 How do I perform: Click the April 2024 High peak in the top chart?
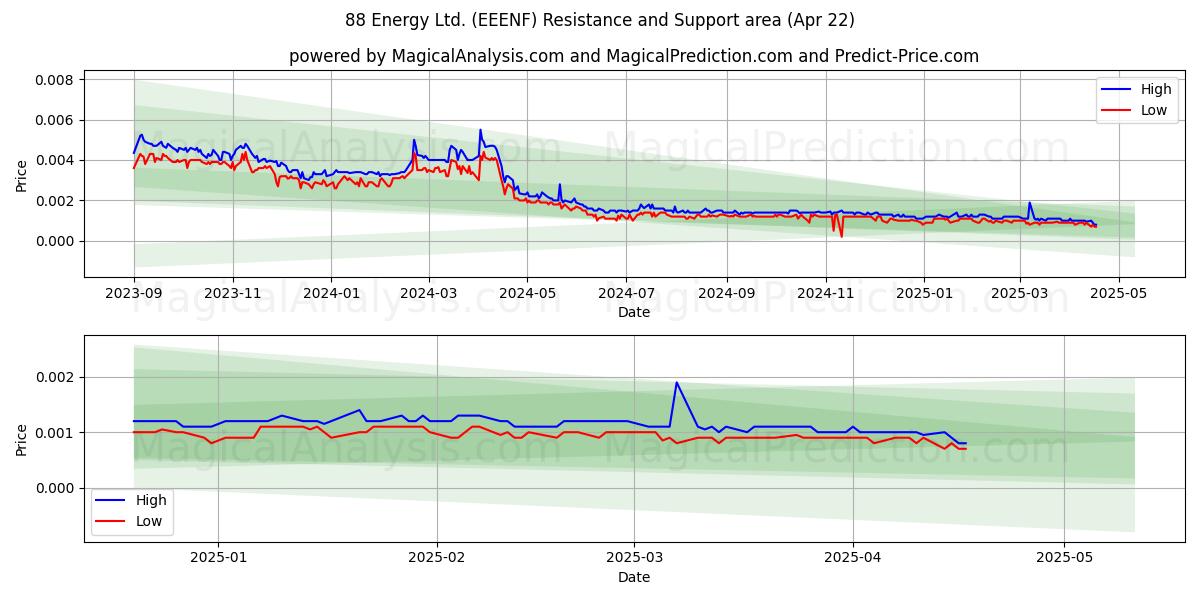tap(480, 130)
